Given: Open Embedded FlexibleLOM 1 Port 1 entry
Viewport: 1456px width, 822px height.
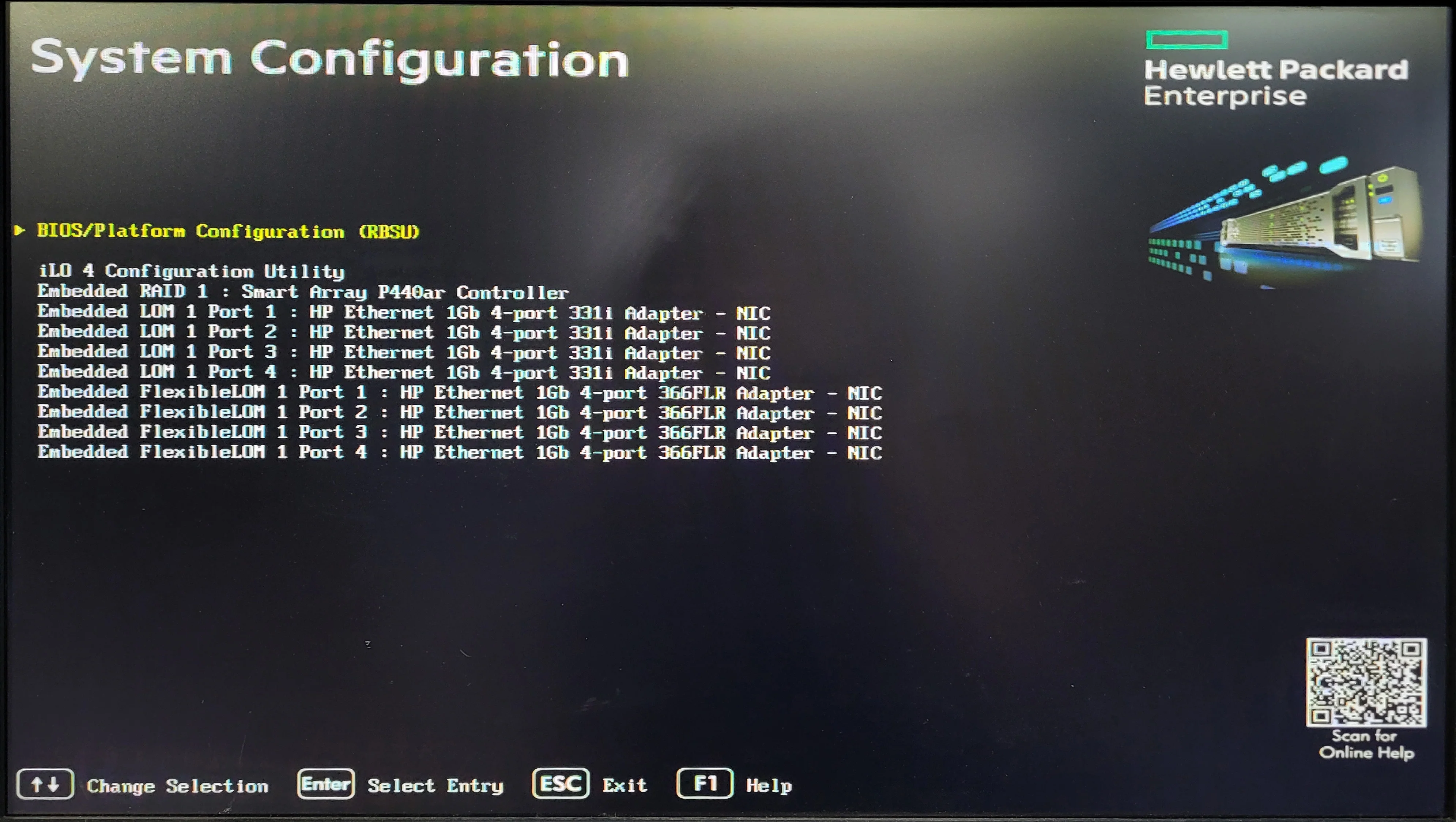Looking at the screenshot, I should point(460,393).
